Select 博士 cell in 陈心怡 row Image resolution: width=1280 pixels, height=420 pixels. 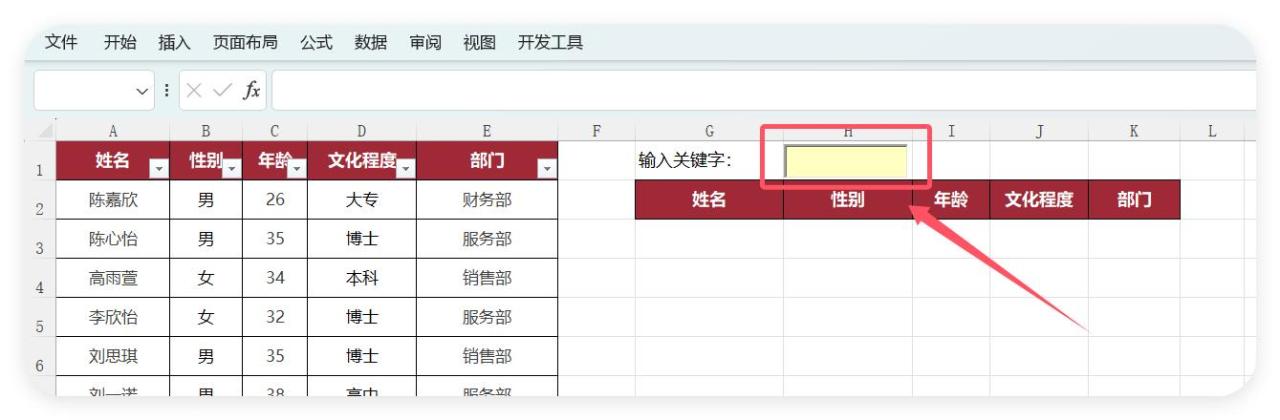[x=362, y=239]
